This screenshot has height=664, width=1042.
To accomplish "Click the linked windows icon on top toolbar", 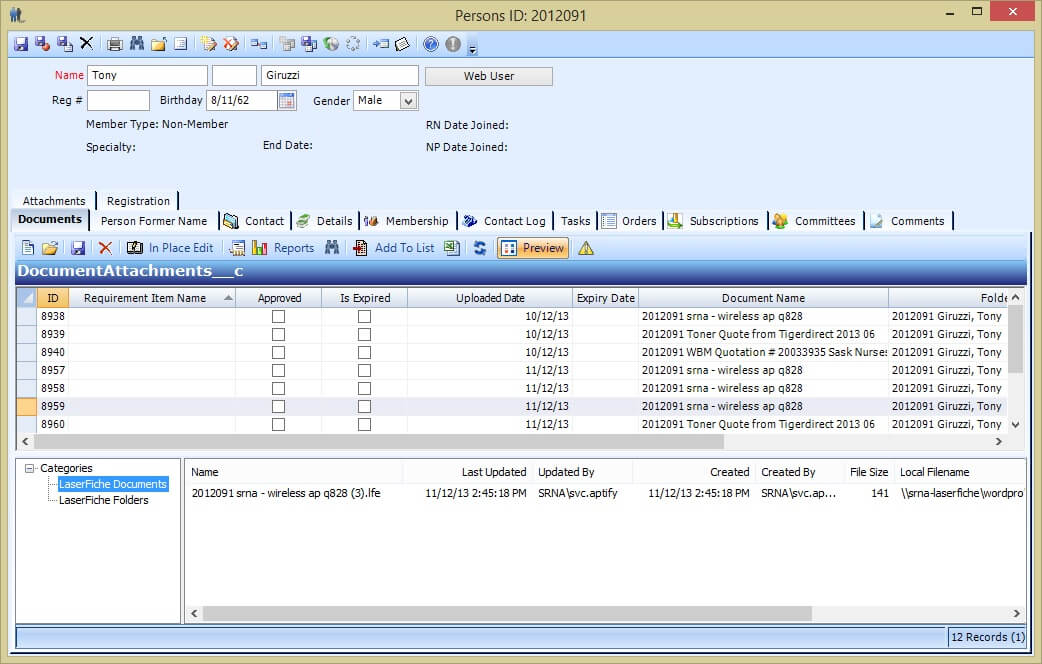I will (259, 44).
